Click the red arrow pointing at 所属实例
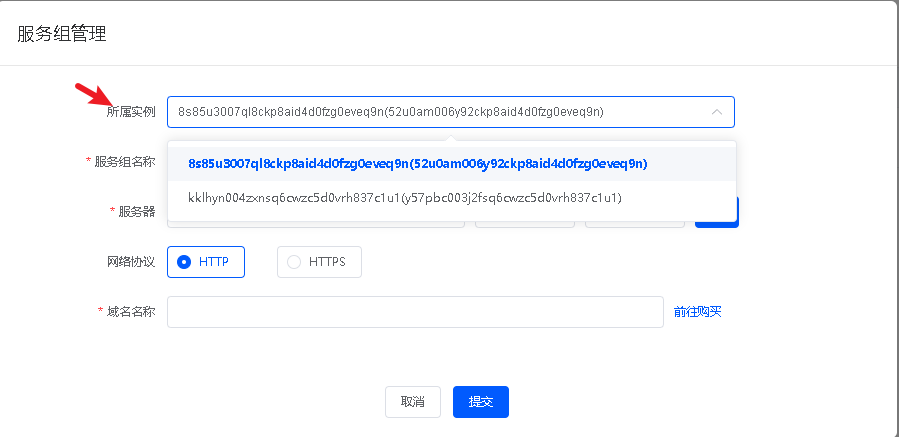The width and height of the screenshot is (899, 437). coord(94,95)
